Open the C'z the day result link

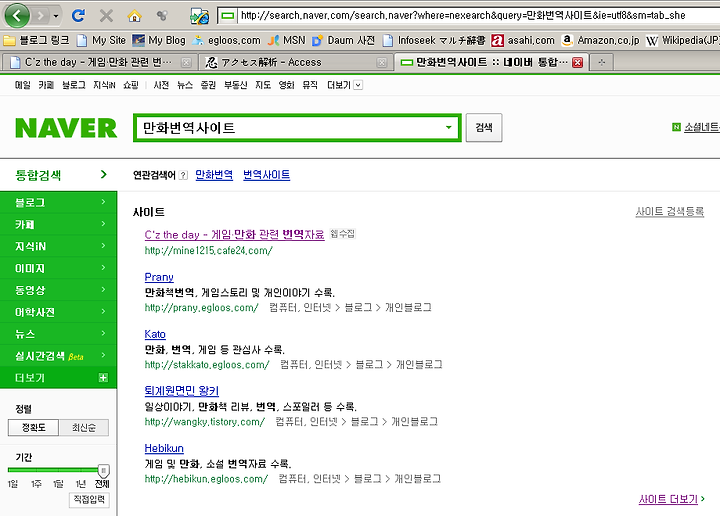235,235
